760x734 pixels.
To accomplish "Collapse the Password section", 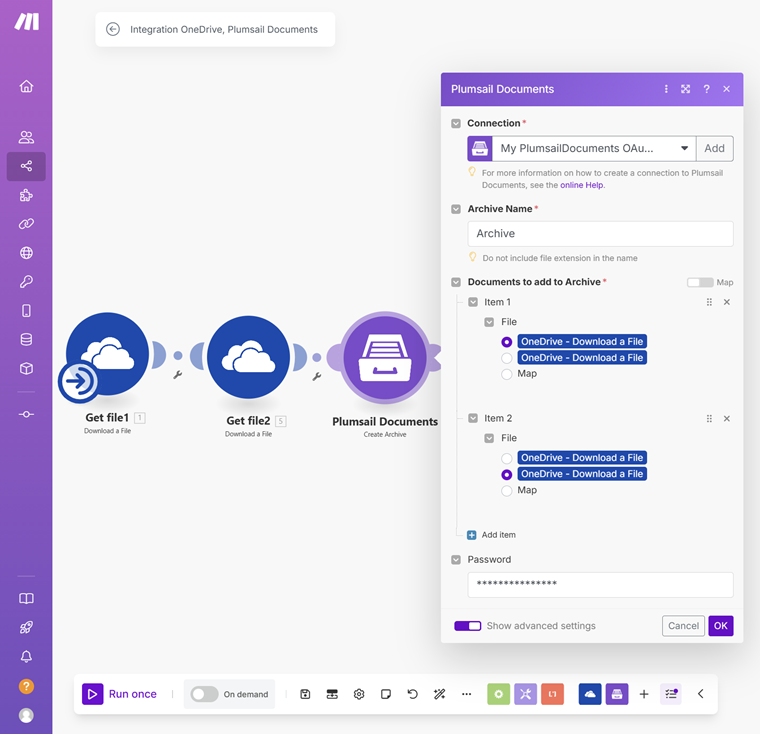I will [456, 560].
